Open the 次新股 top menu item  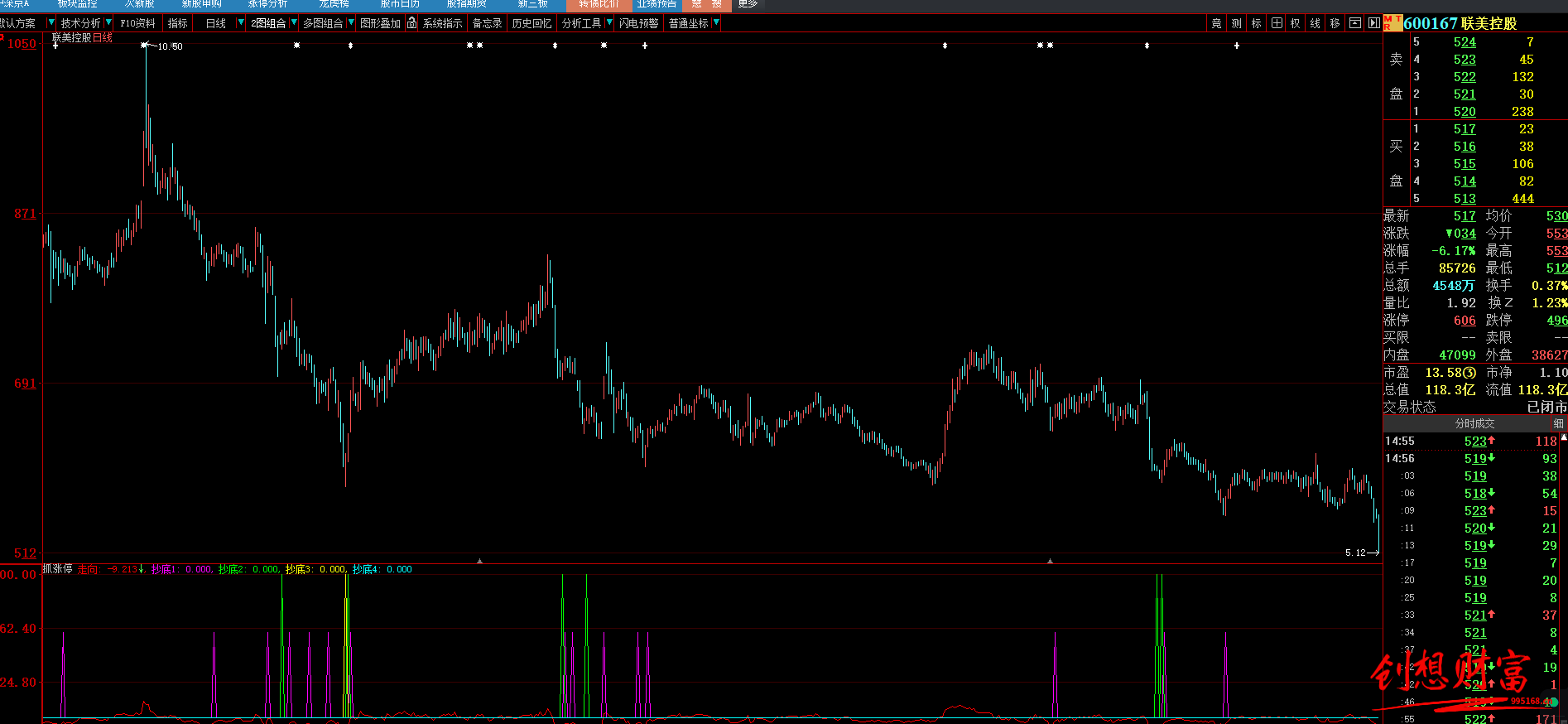coord(140,4)
